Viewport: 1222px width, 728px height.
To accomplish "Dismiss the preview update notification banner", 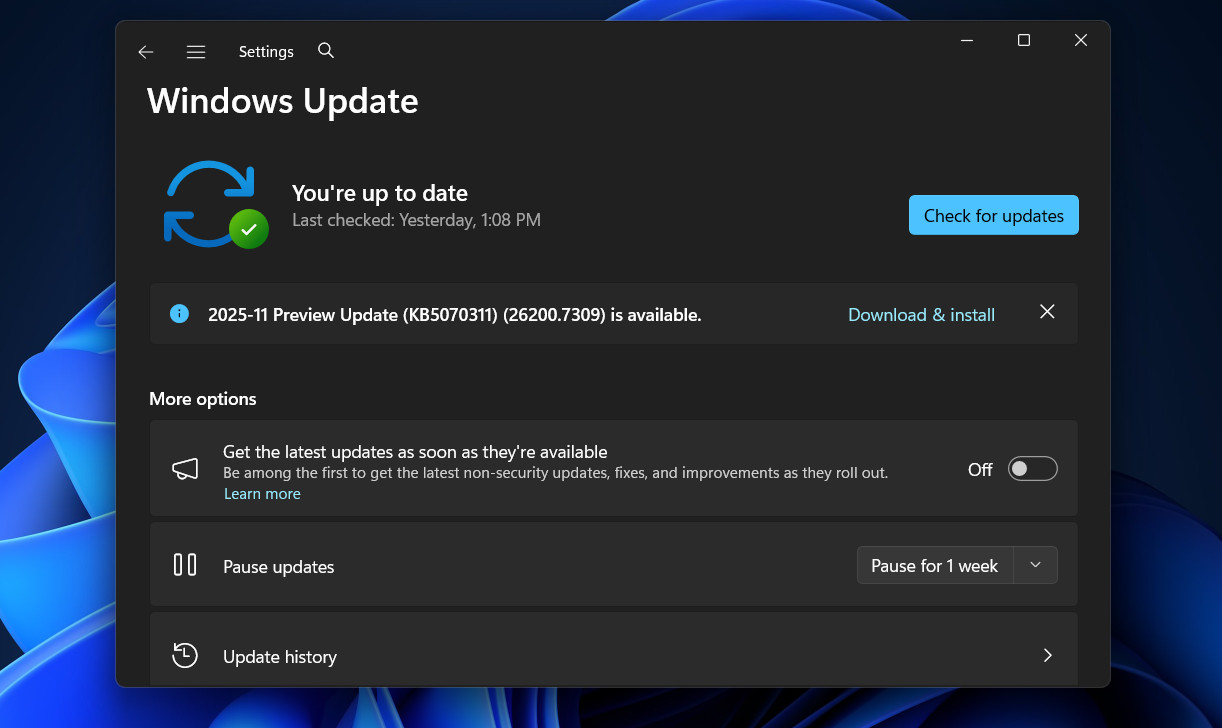I will click(1047, 312).
